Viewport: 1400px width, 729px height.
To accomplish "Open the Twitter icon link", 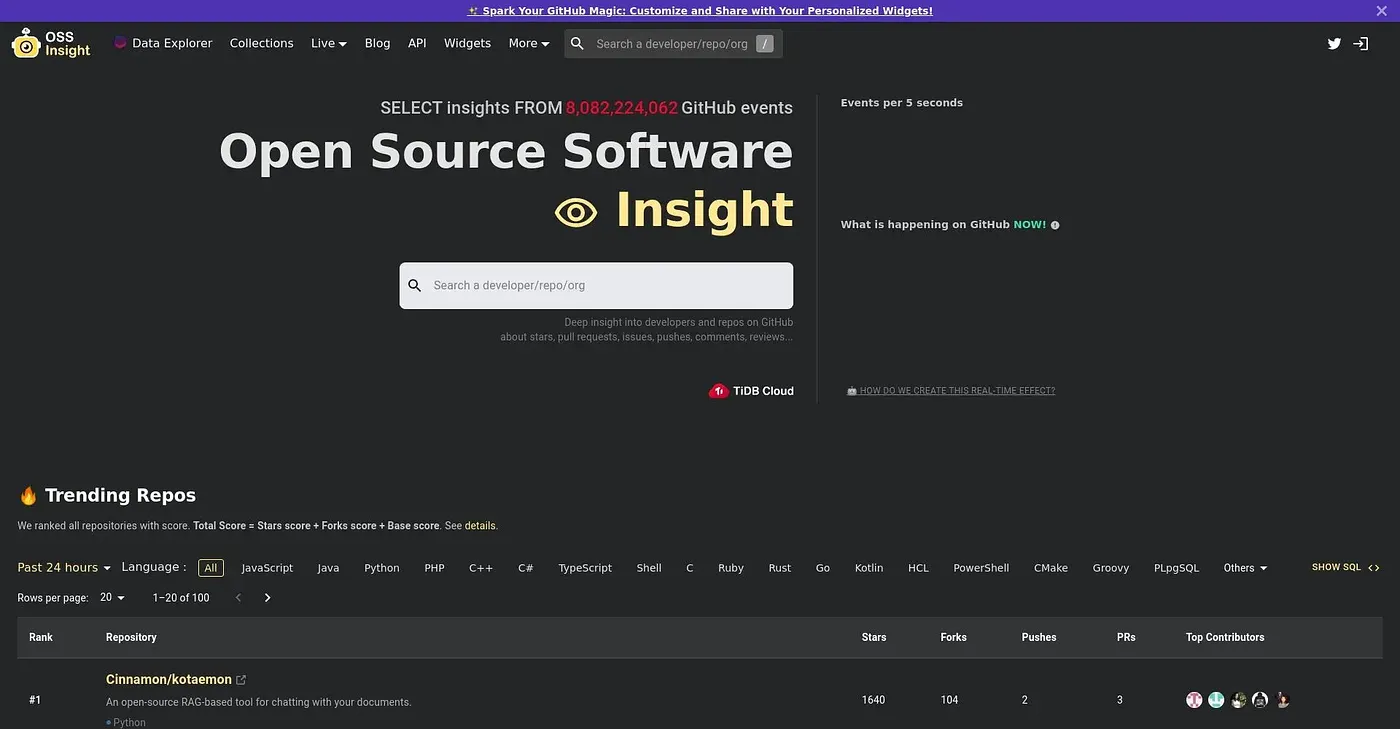I will click(1334, 44).
